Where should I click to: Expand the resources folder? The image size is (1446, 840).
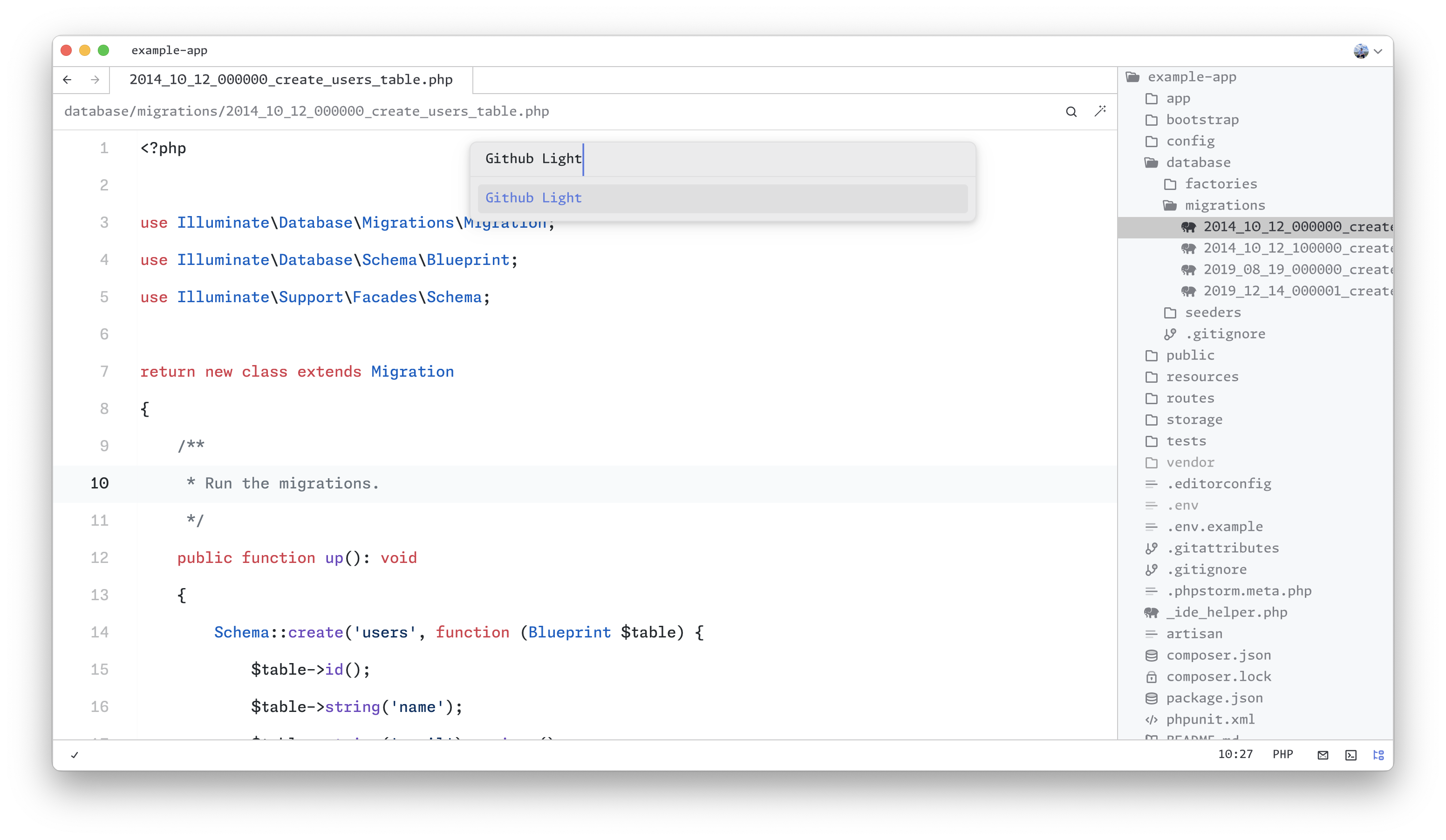(1201, 377)
